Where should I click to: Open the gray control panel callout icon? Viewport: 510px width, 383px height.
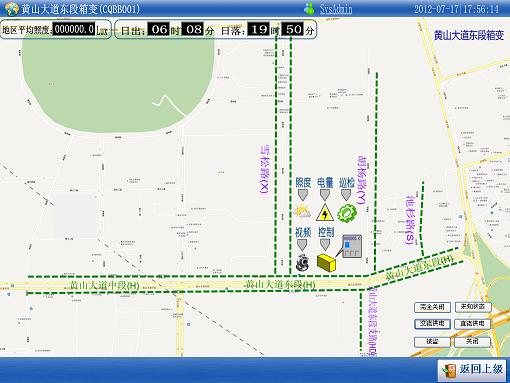(352, 246)
